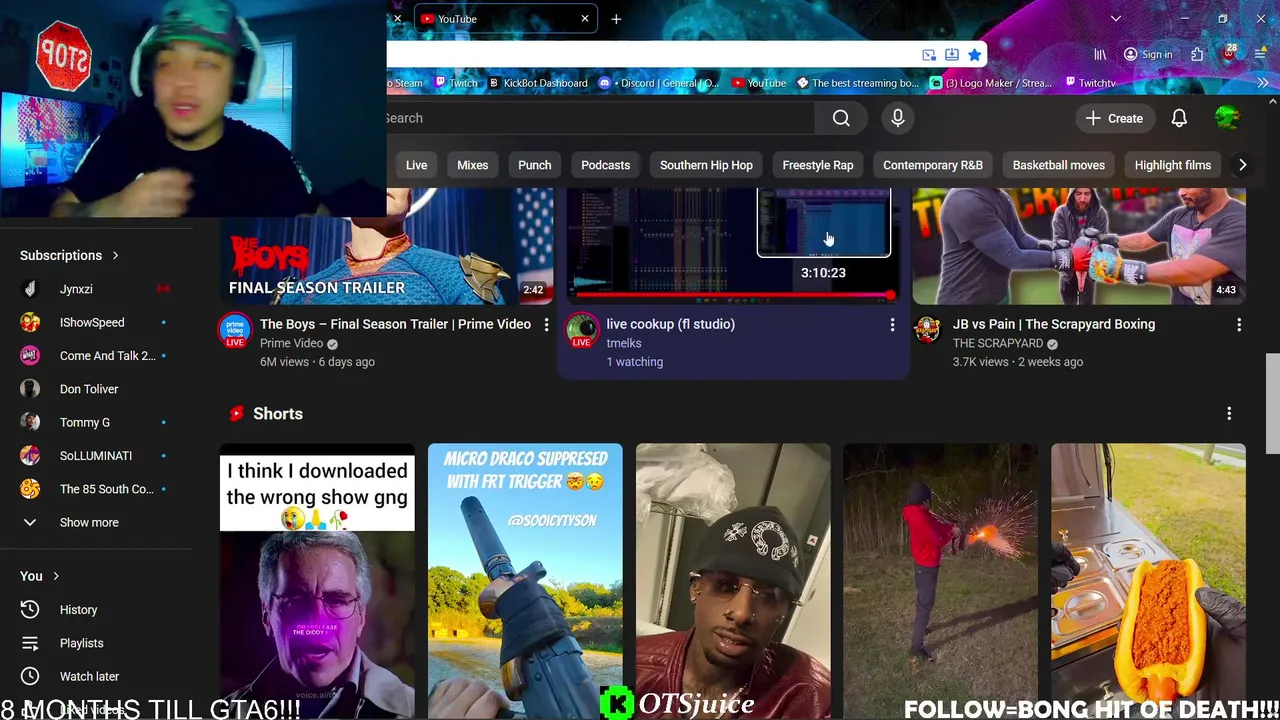1280x720 pixels.
Task: Open options for JB vs Pain video
Action: click(1239, 325)
